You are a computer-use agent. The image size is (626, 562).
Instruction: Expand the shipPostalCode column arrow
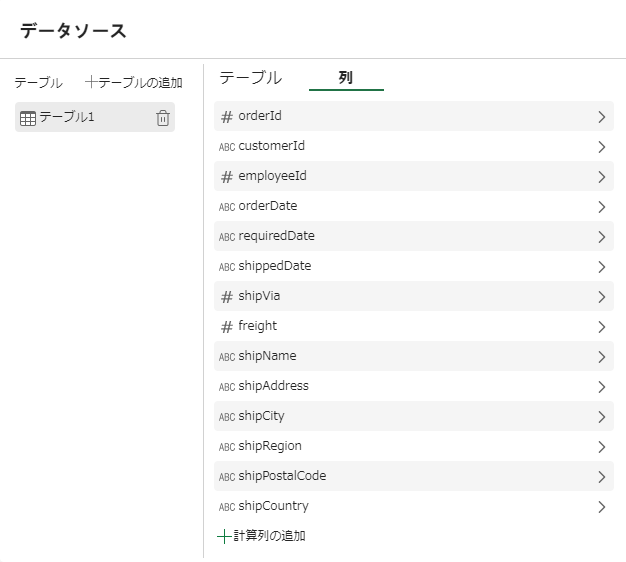(601, 477)
